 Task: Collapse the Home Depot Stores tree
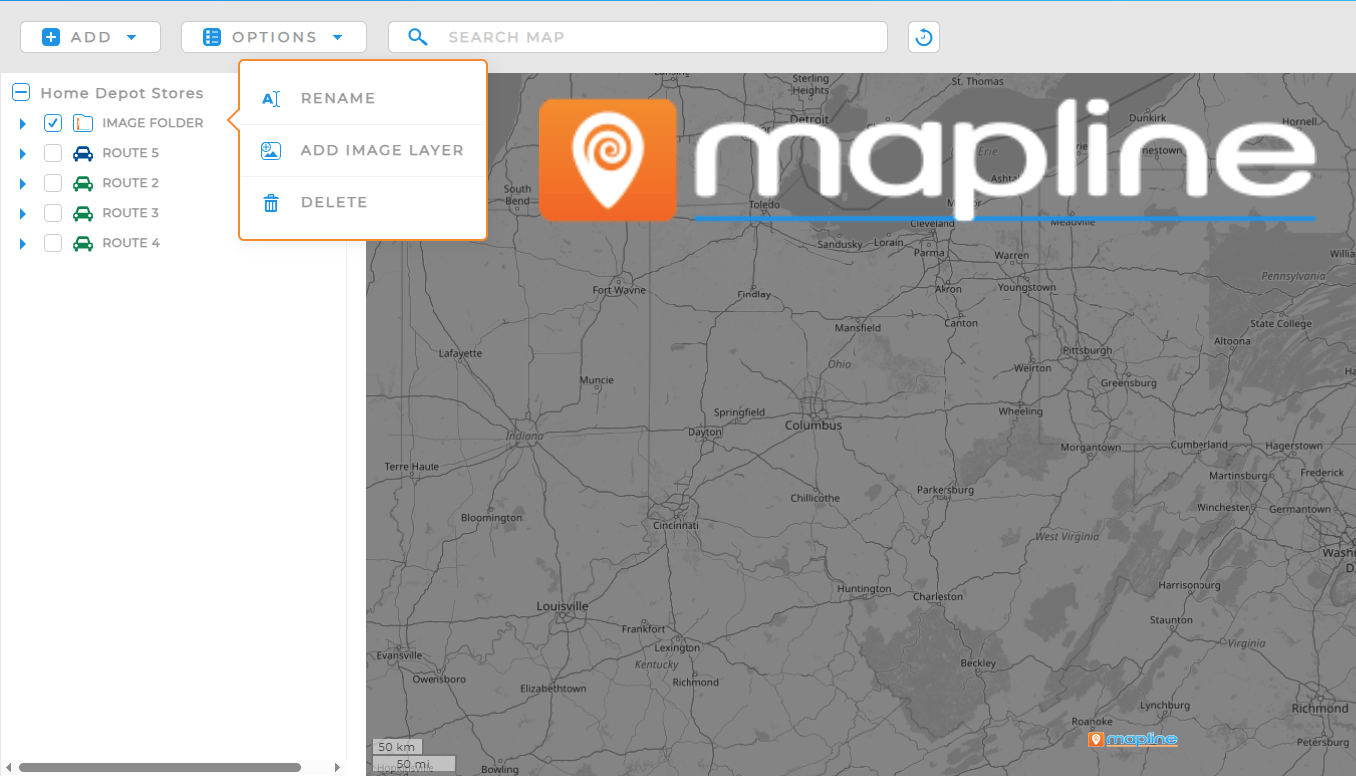(x=20, y=93)
